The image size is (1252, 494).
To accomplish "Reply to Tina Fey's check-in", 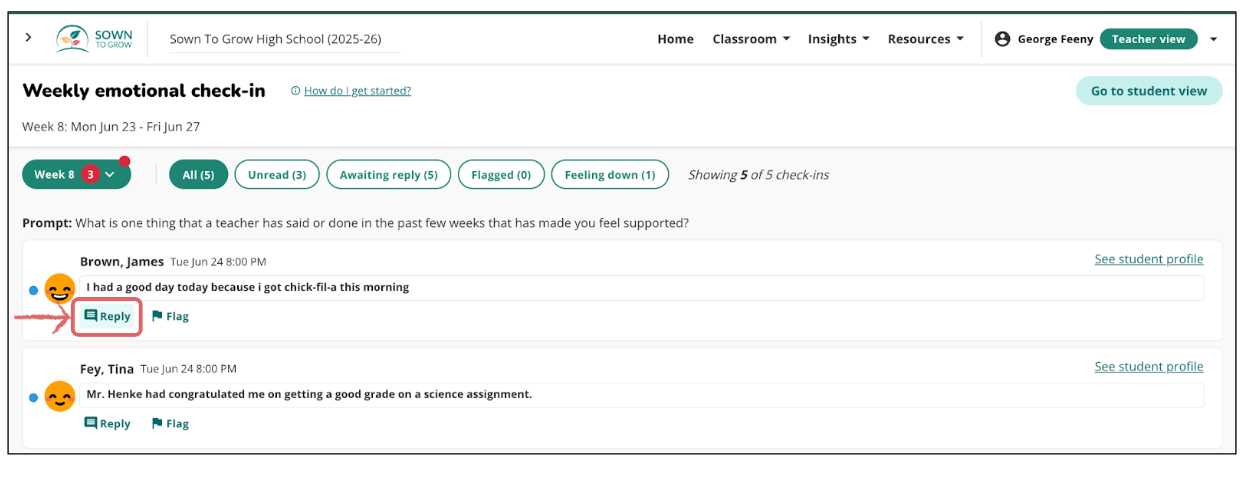I will click(107, 423).
